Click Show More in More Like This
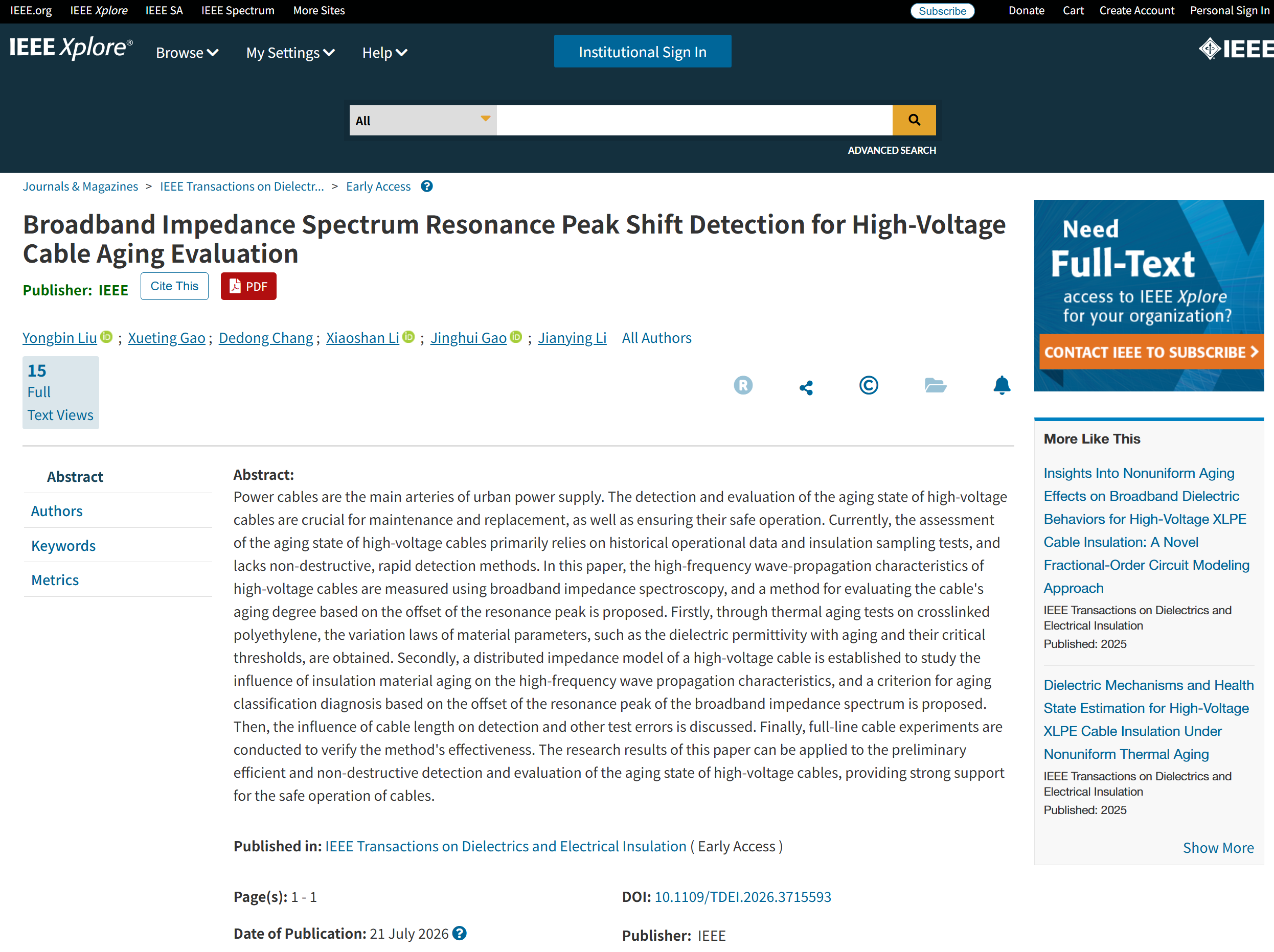The width and height of the screenshot is (1274, 952). [x=1218, y=847]
